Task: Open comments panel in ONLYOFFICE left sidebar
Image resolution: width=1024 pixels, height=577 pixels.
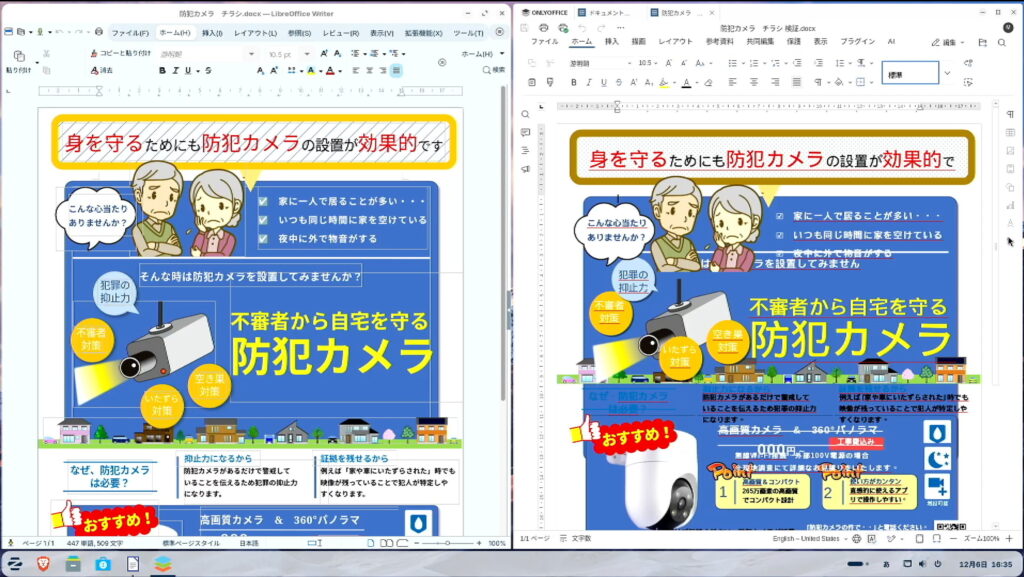Action: pyautogui.click(x=525, y=132)
